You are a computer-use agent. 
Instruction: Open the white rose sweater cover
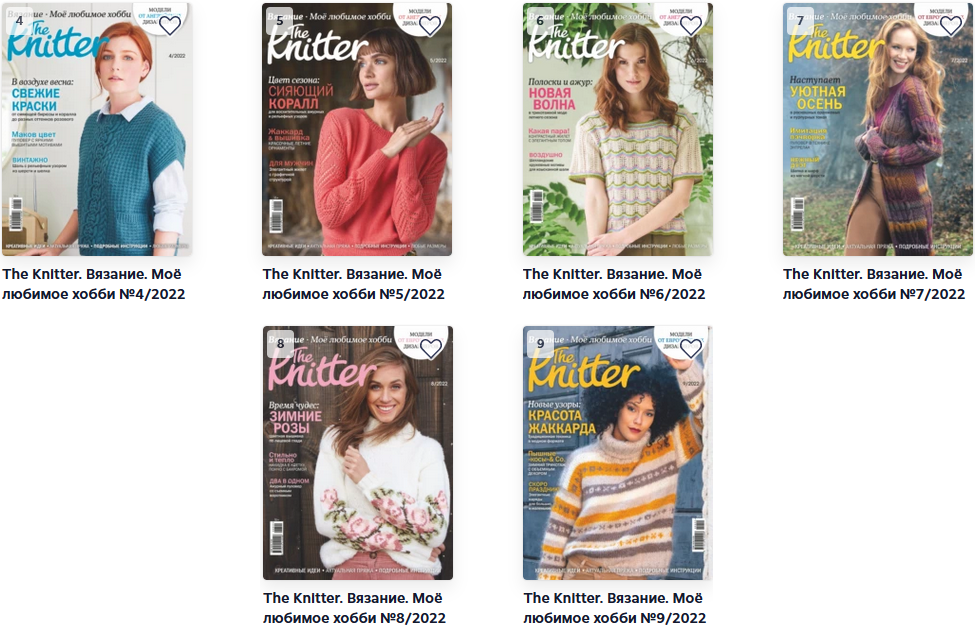358,453
